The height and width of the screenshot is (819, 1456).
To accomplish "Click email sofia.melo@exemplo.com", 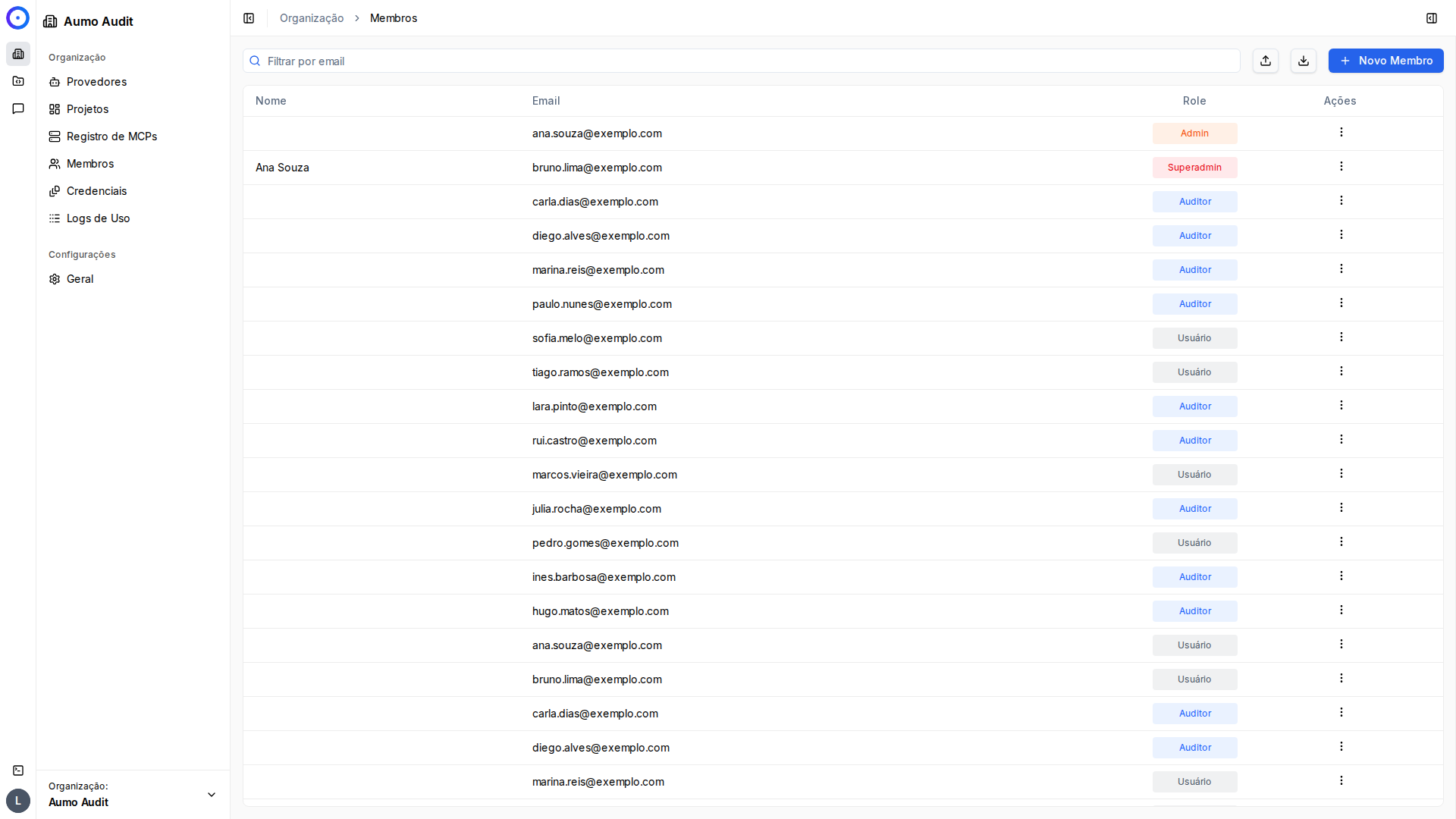I will (597, 338).
